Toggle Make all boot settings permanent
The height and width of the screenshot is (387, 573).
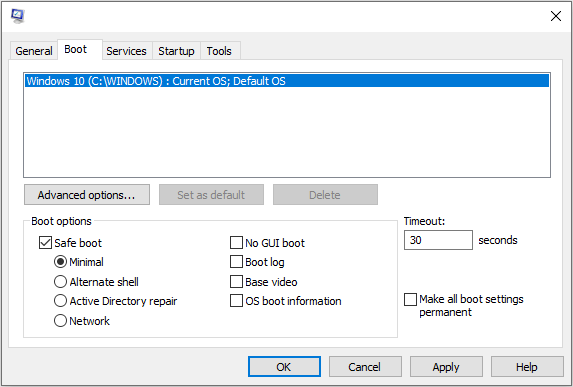point(410,299)
